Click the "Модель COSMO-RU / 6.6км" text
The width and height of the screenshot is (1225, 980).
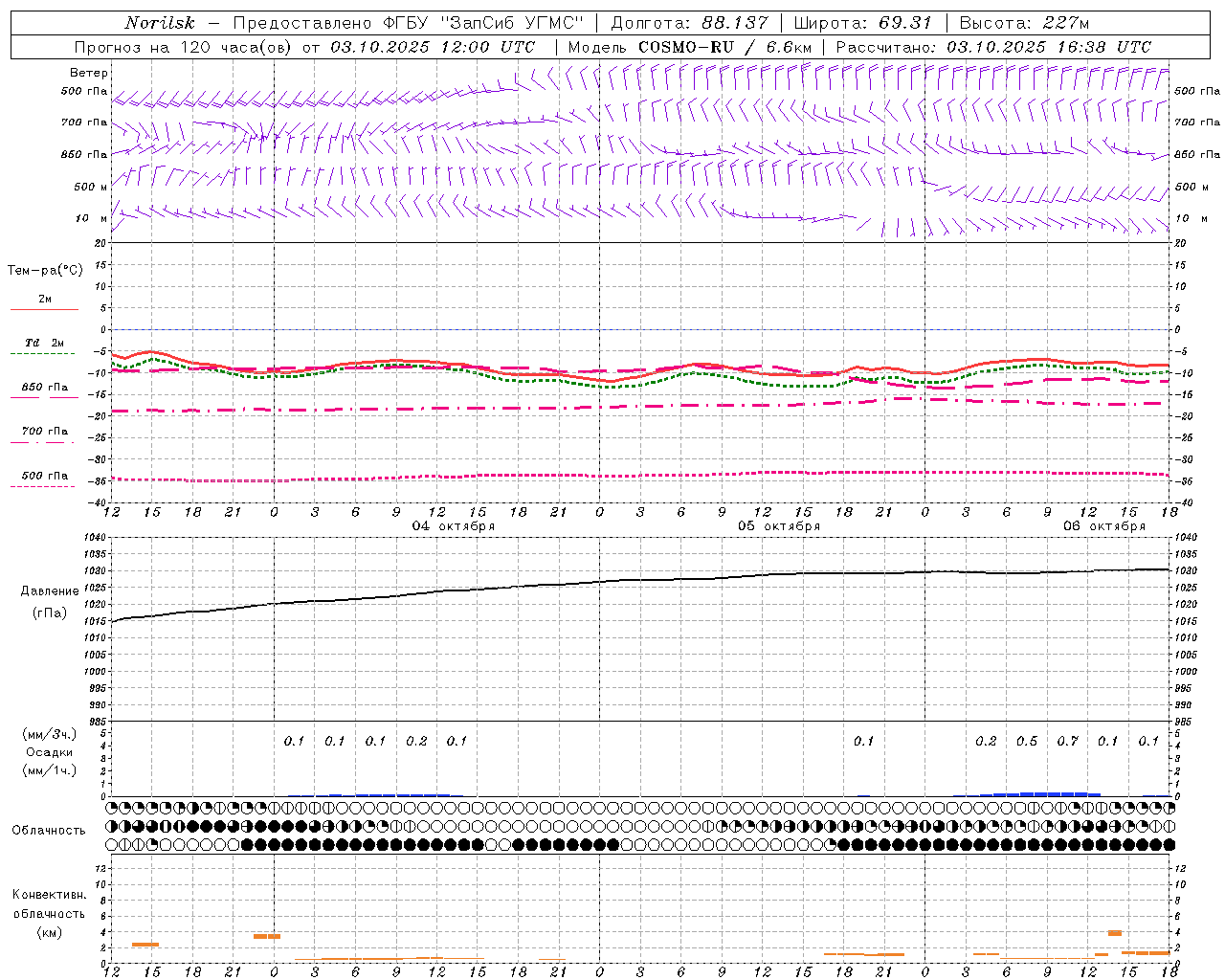(x=689, y=47)
